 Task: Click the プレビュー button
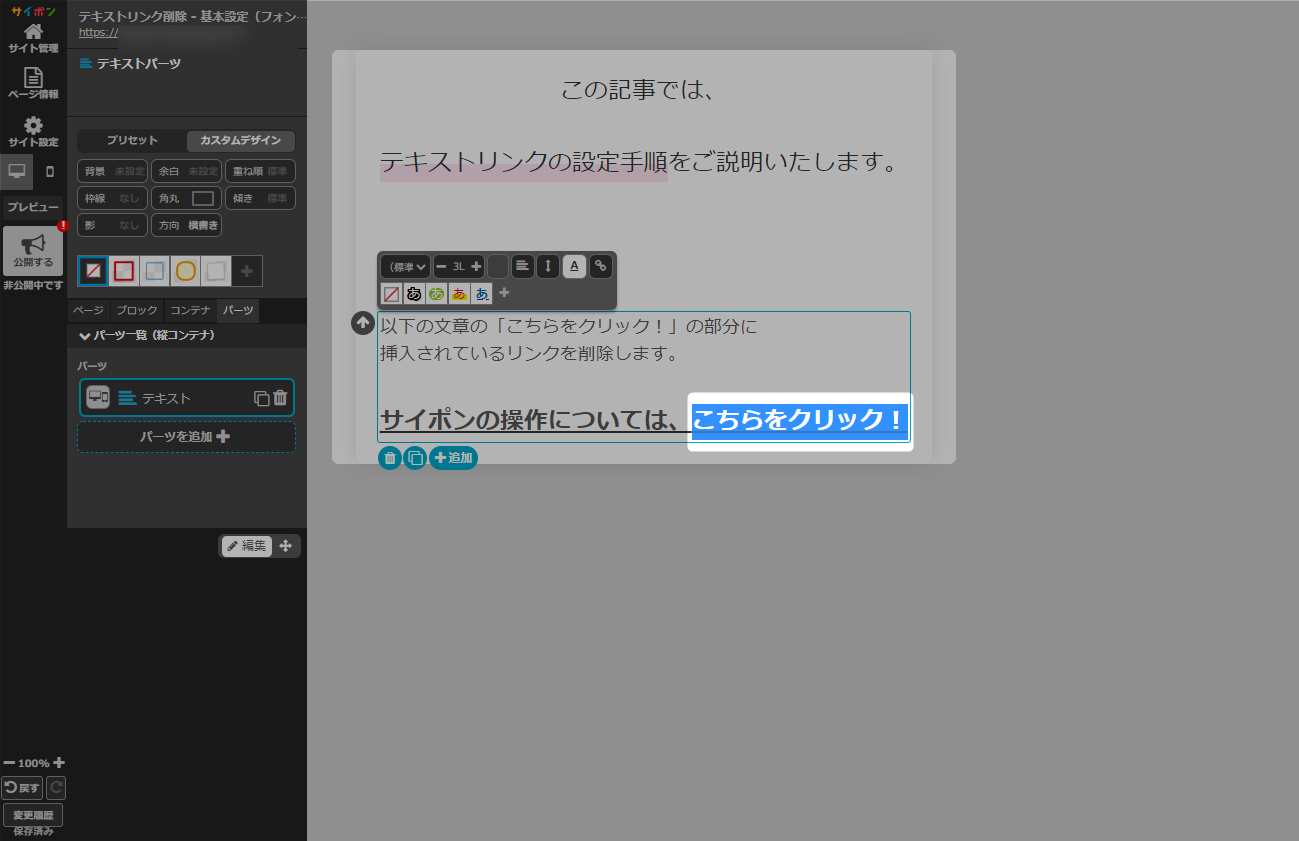33,207
